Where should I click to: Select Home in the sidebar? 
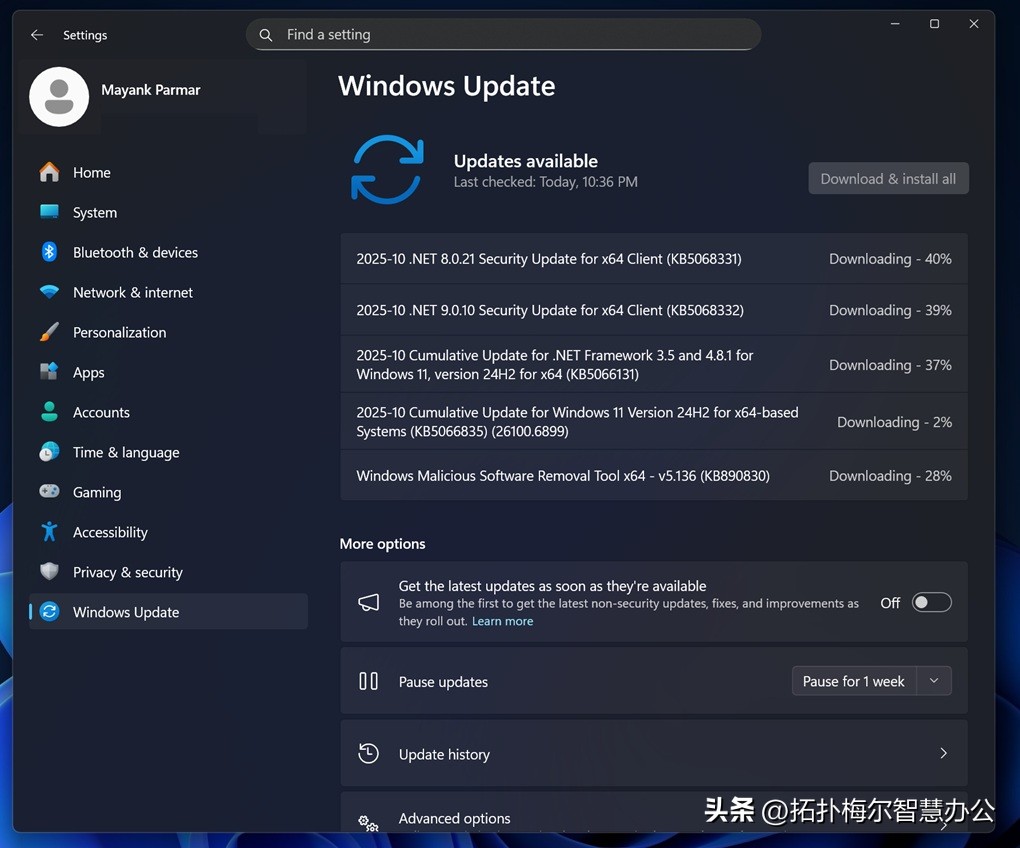[49, 172]
